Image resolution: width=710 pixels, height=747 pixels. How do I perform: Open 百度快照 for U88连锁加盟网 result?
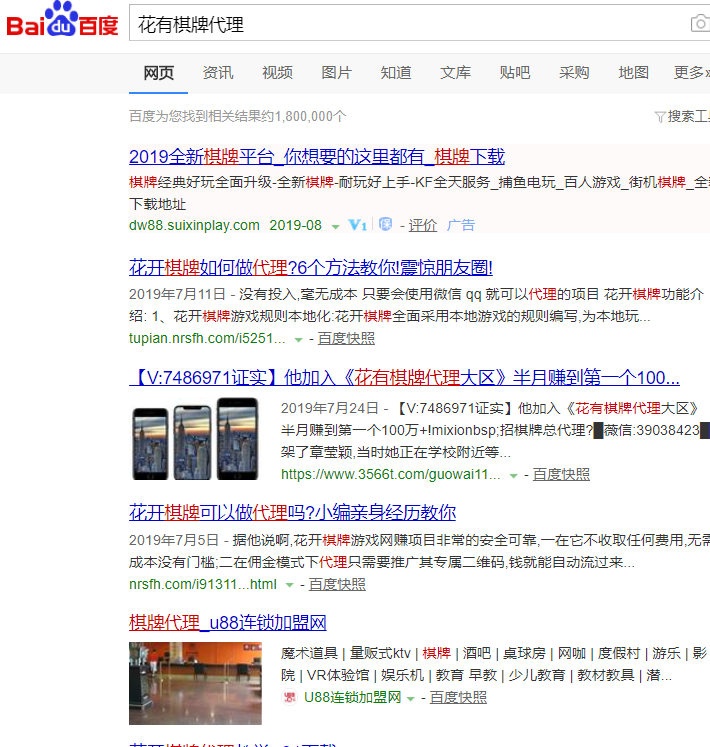pyautogui.click(x=458, y=698)
